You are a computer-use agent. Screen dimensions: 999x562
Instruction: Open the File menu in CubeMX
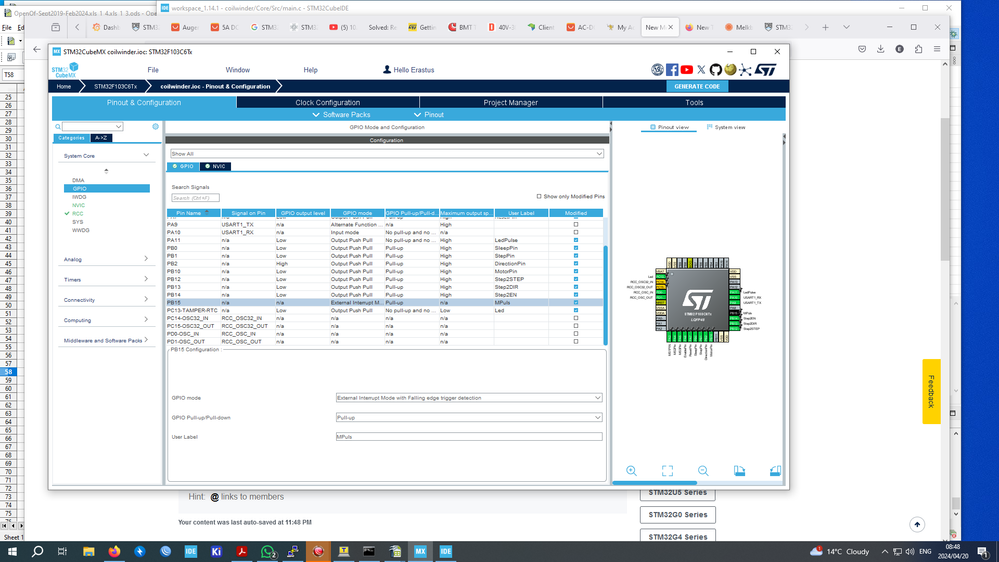coord(153,70)
